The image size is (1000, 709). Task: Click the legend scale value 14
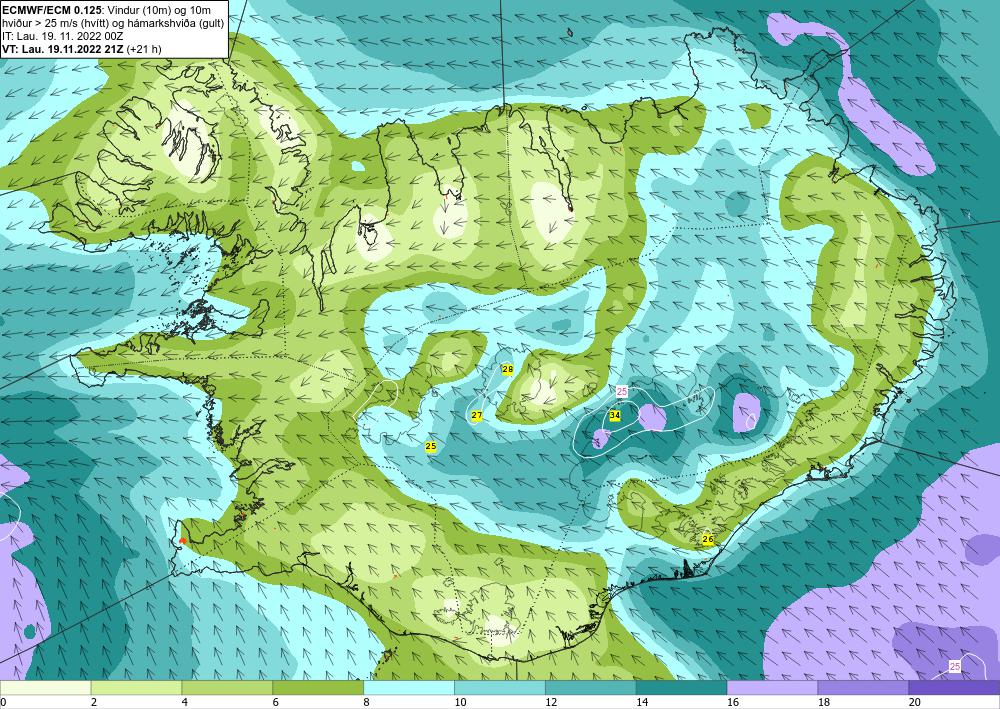click(642, 702)
